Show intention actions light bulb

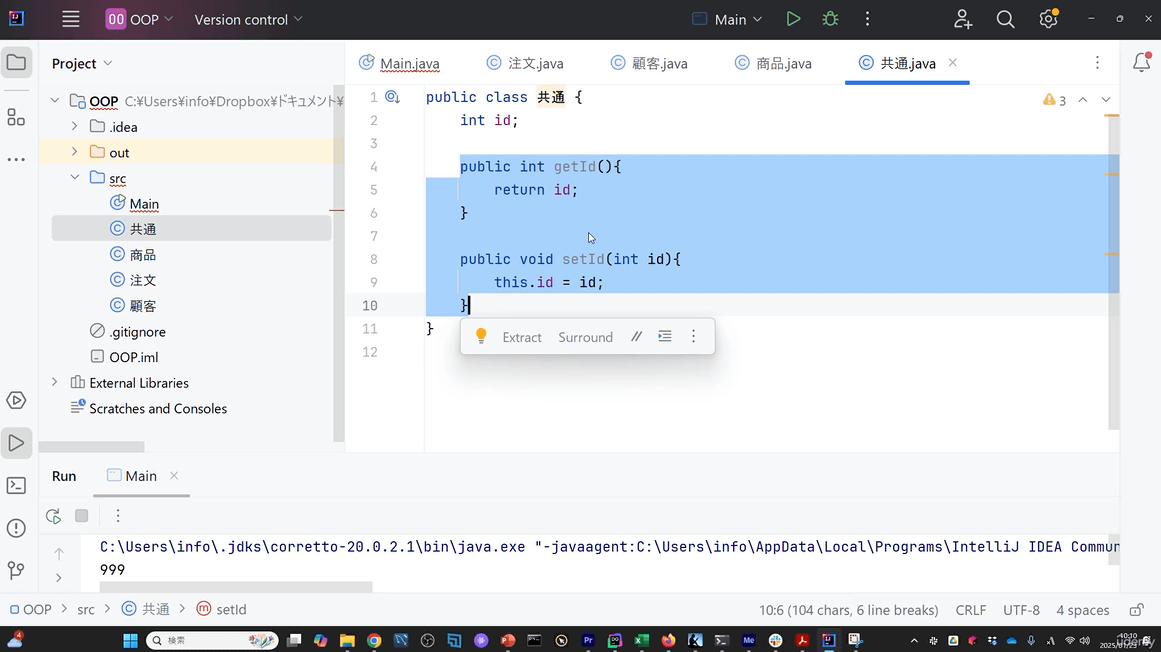tap(481, 337)
